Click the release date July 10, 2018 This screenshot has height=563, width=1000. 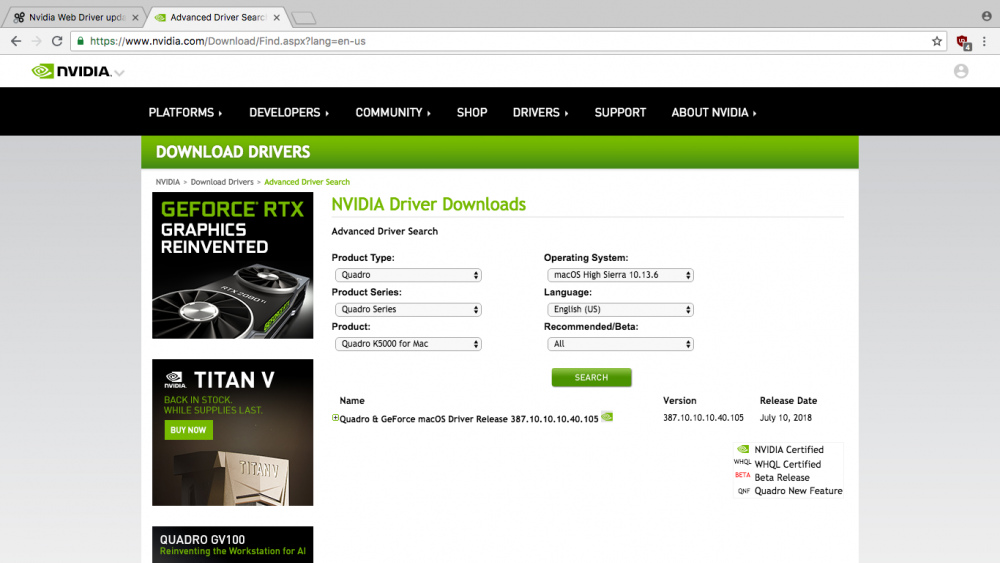point(786,418)
